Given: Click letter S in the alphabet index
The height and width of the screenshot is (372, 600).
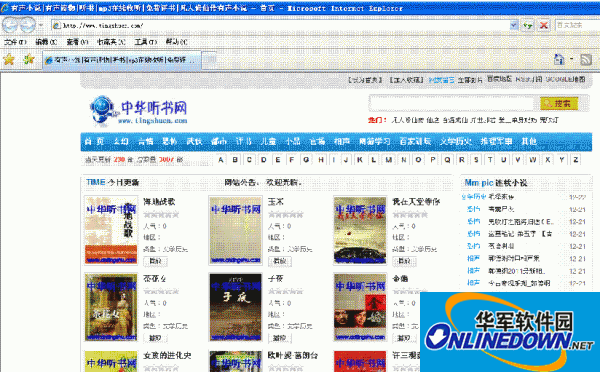Looking at the screenshot, I should pos(476,160).
